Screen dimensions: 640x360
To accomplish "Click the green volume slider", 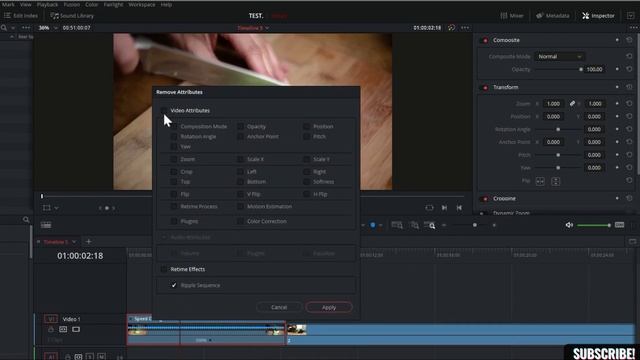I will coord(594,225).
